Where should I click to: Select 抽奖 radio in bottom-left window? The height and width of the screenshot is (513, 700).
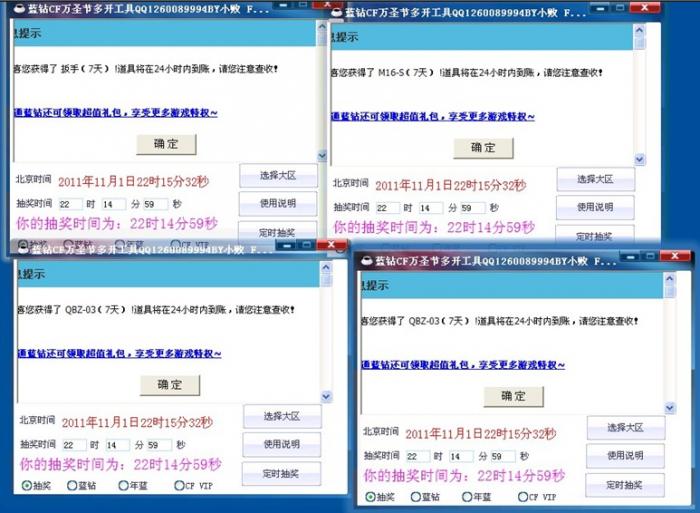click(x=27, y=485)
